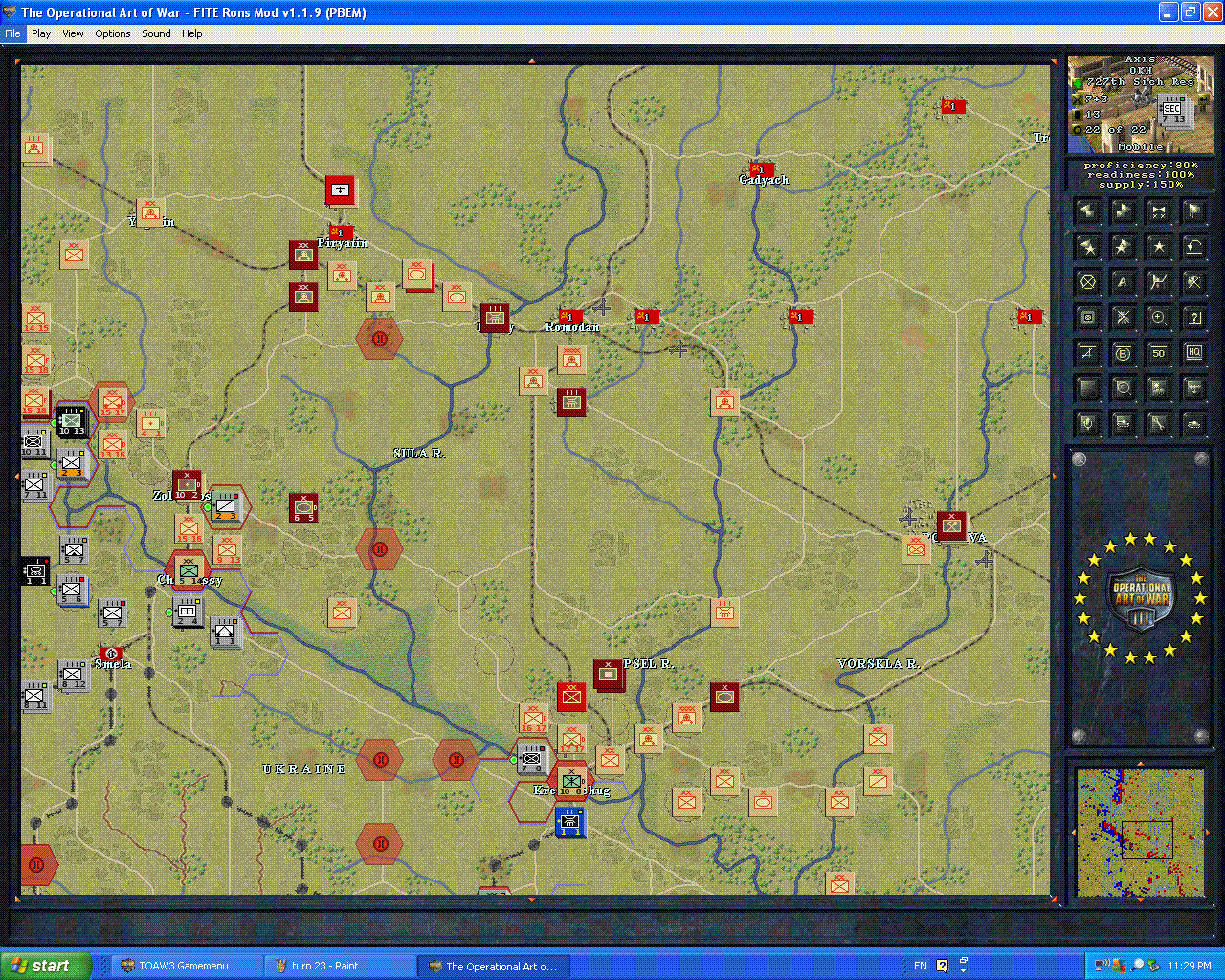
Task: Click the crossed-out airplane button
Action: click(1087, 353)
